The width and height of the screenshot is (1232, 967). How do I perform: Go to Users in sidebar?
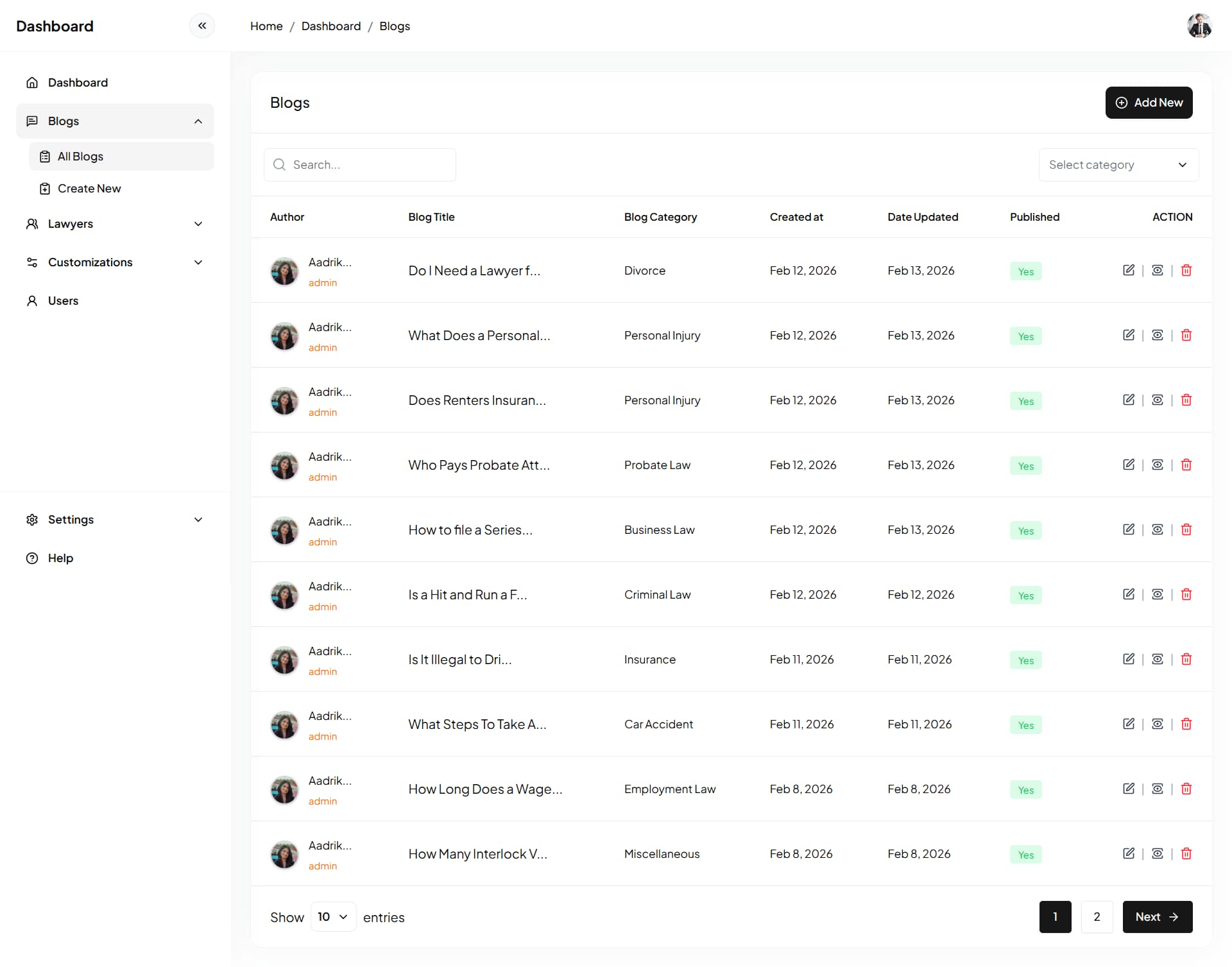(x=115, y=301)
